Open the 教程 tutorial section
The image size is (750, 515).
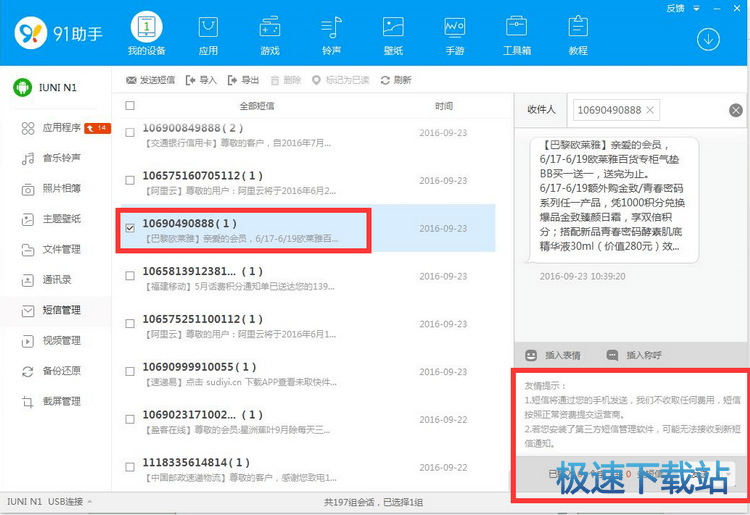(x=578, y=35)
